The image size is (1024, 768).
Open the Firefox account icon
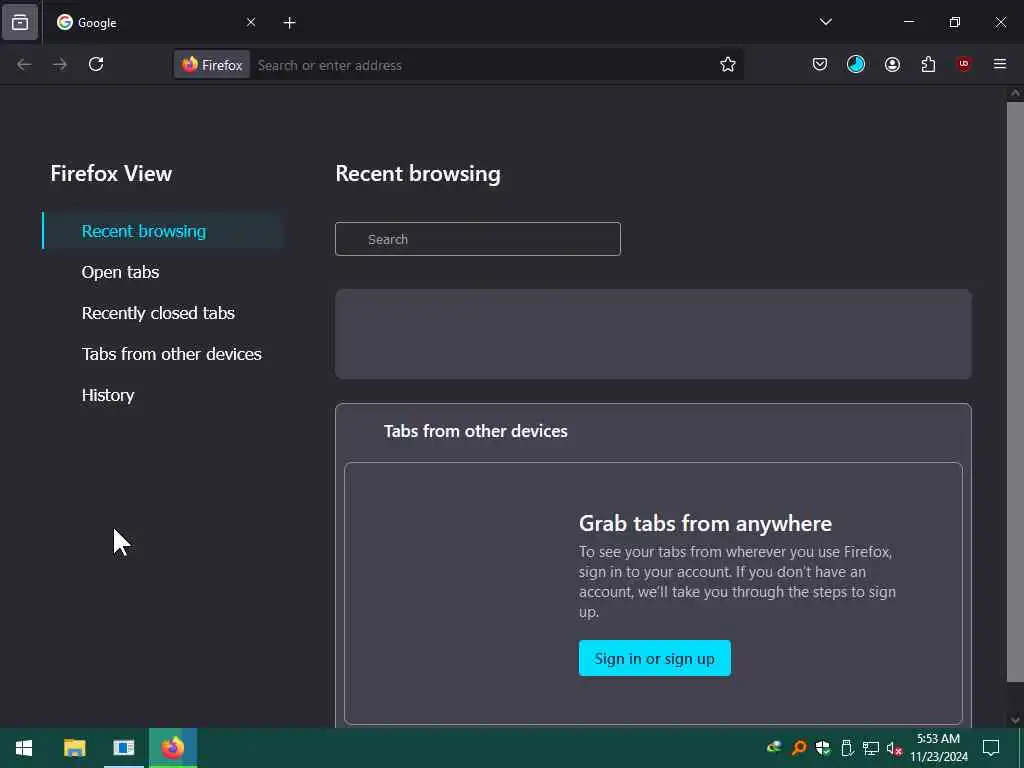[892, 64]
